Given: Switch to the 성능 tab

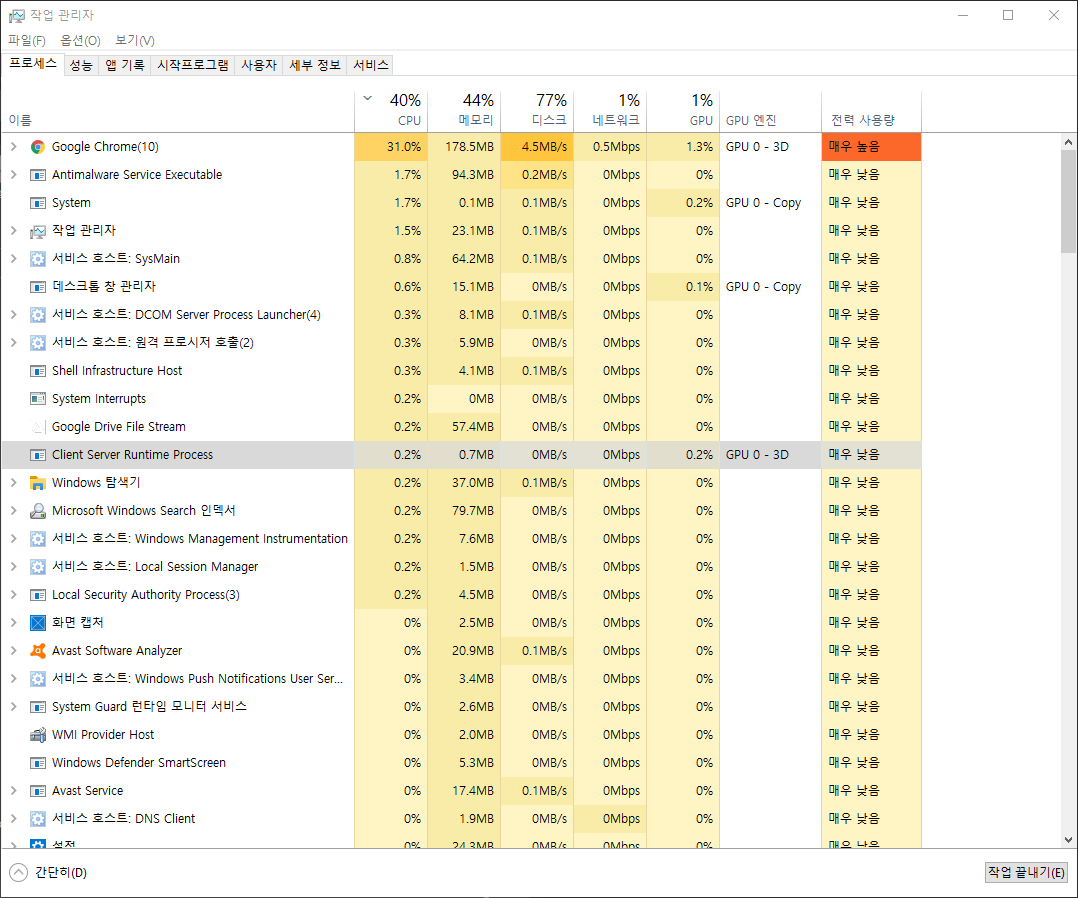Looking at the screenshot, I should tap(81, 64).
